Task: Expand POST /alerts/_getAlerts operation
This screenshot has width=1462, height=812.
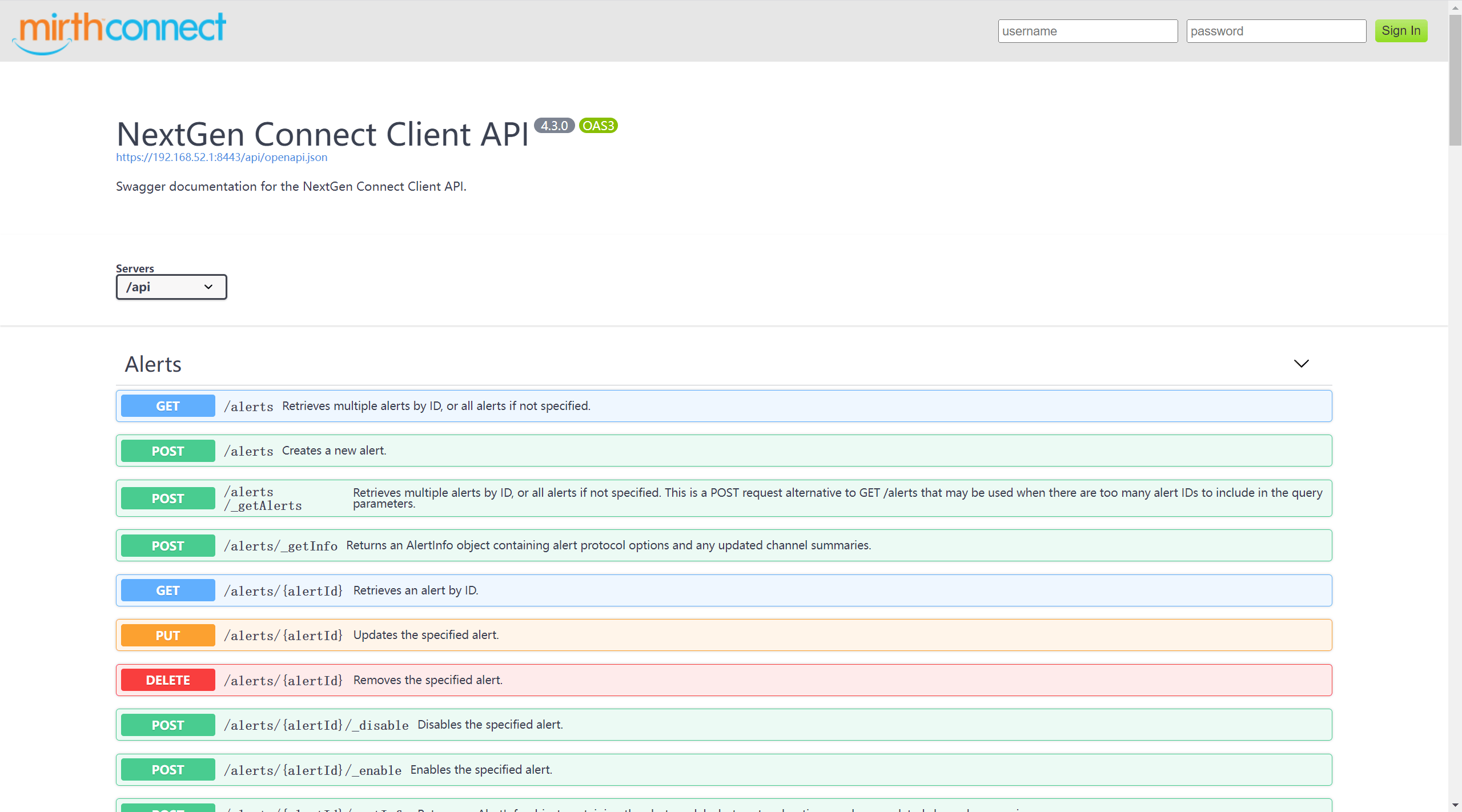Action: 724,499
